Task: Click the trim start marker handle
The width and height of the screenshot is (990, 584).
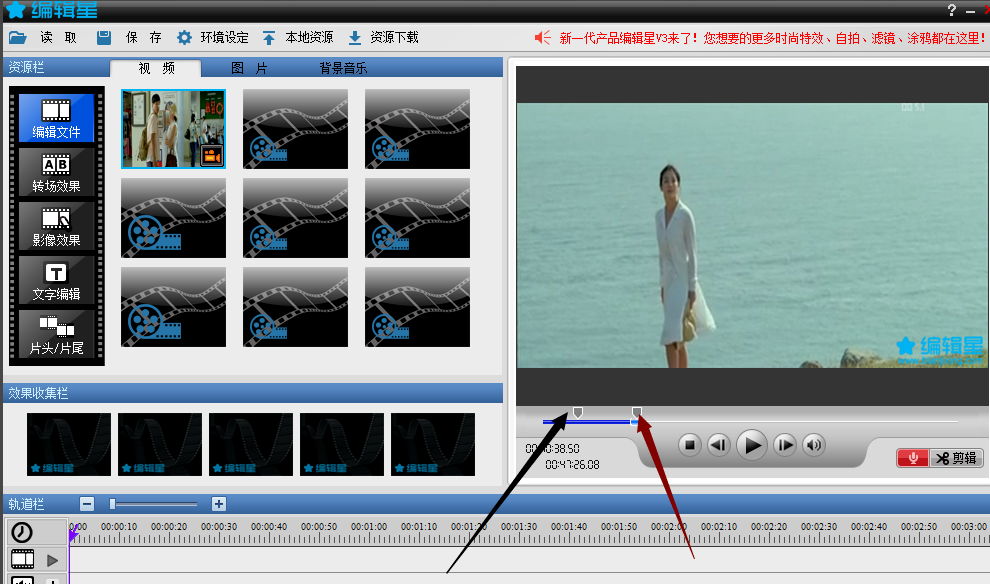Action: click(x=578, y=412)
